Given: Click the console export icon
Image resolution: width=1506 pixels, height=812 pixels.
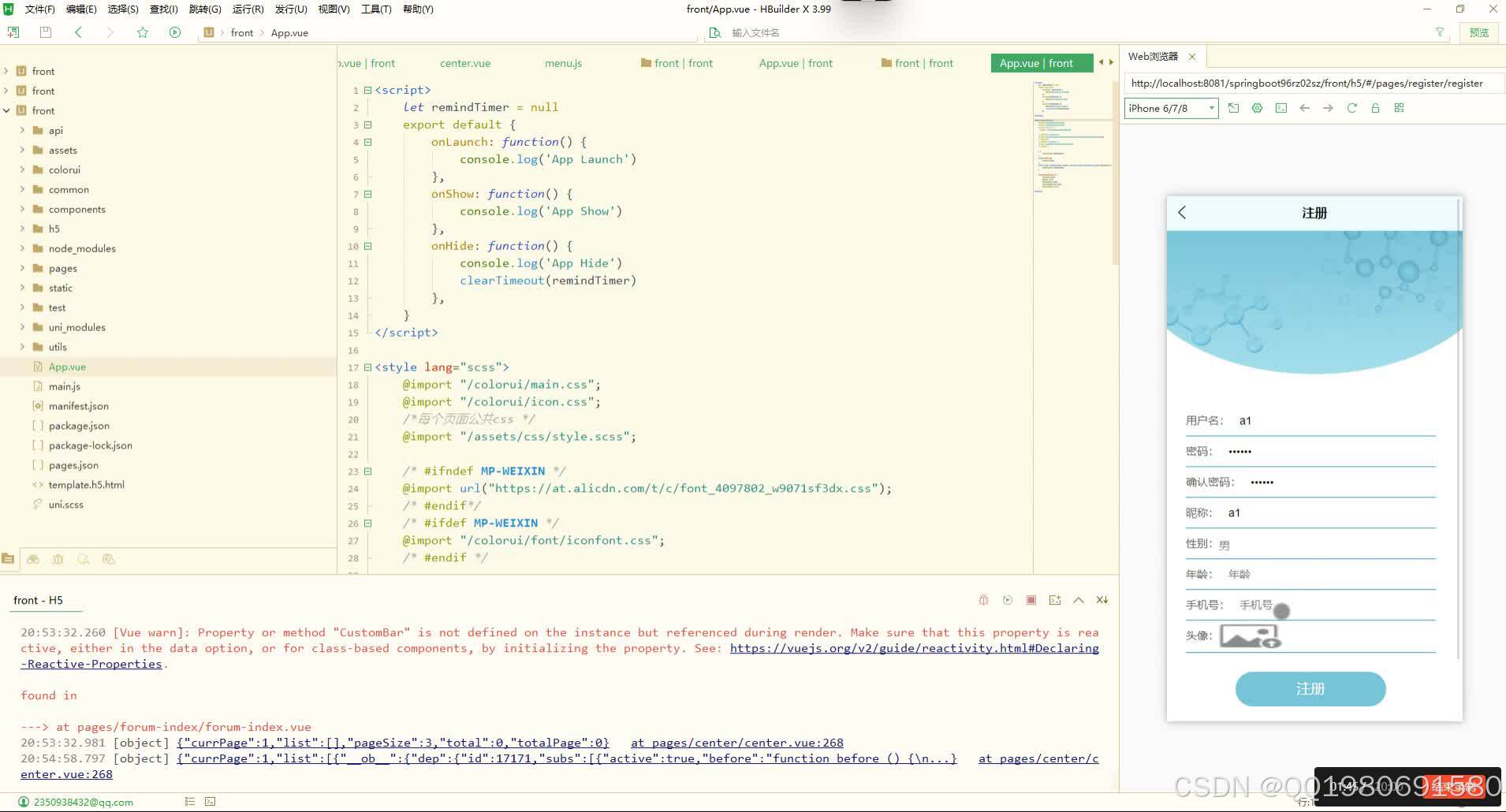Looking at the screenshot, I should coord(1054,600).
